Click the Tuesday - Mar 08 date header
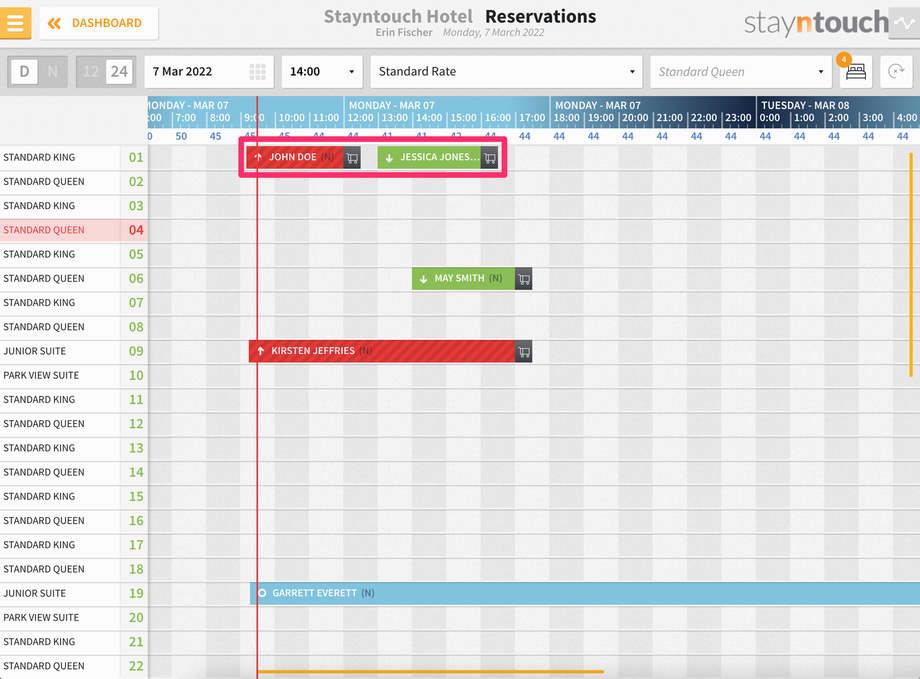920x679 pixels. point(805,105)
